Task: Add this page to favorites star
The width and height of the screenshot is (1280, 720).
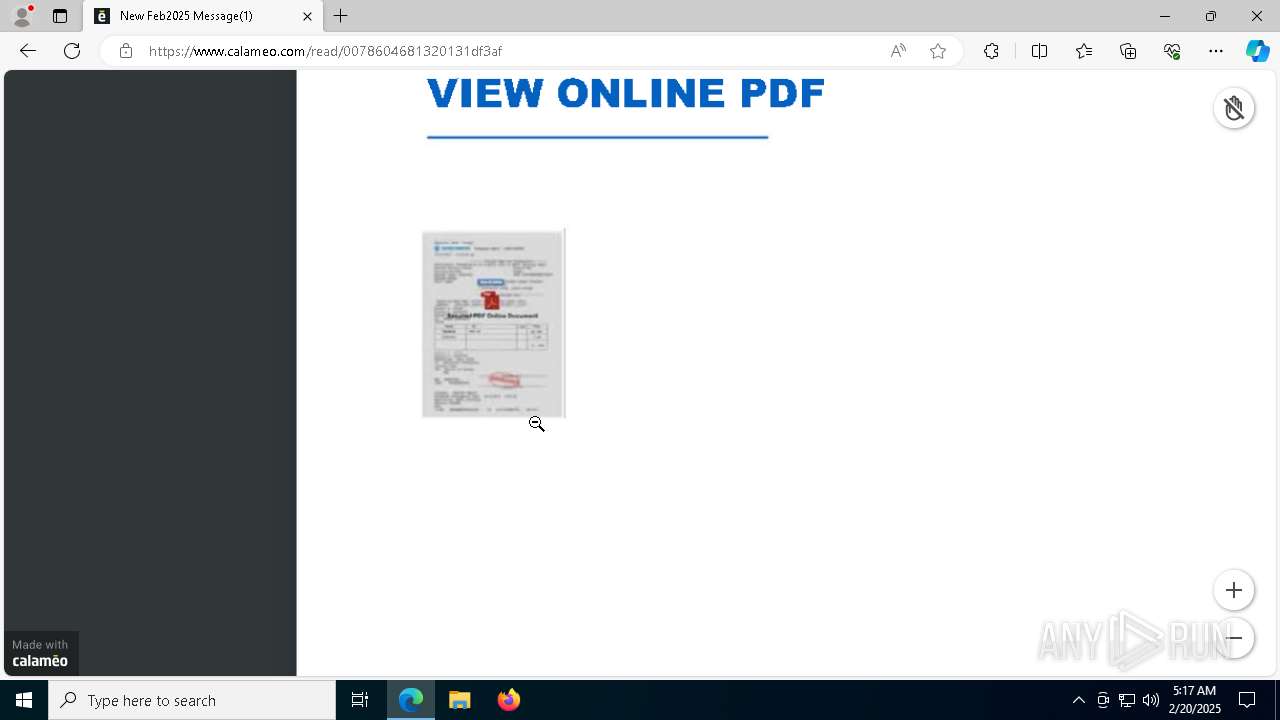Action: (x=938, y=51)
